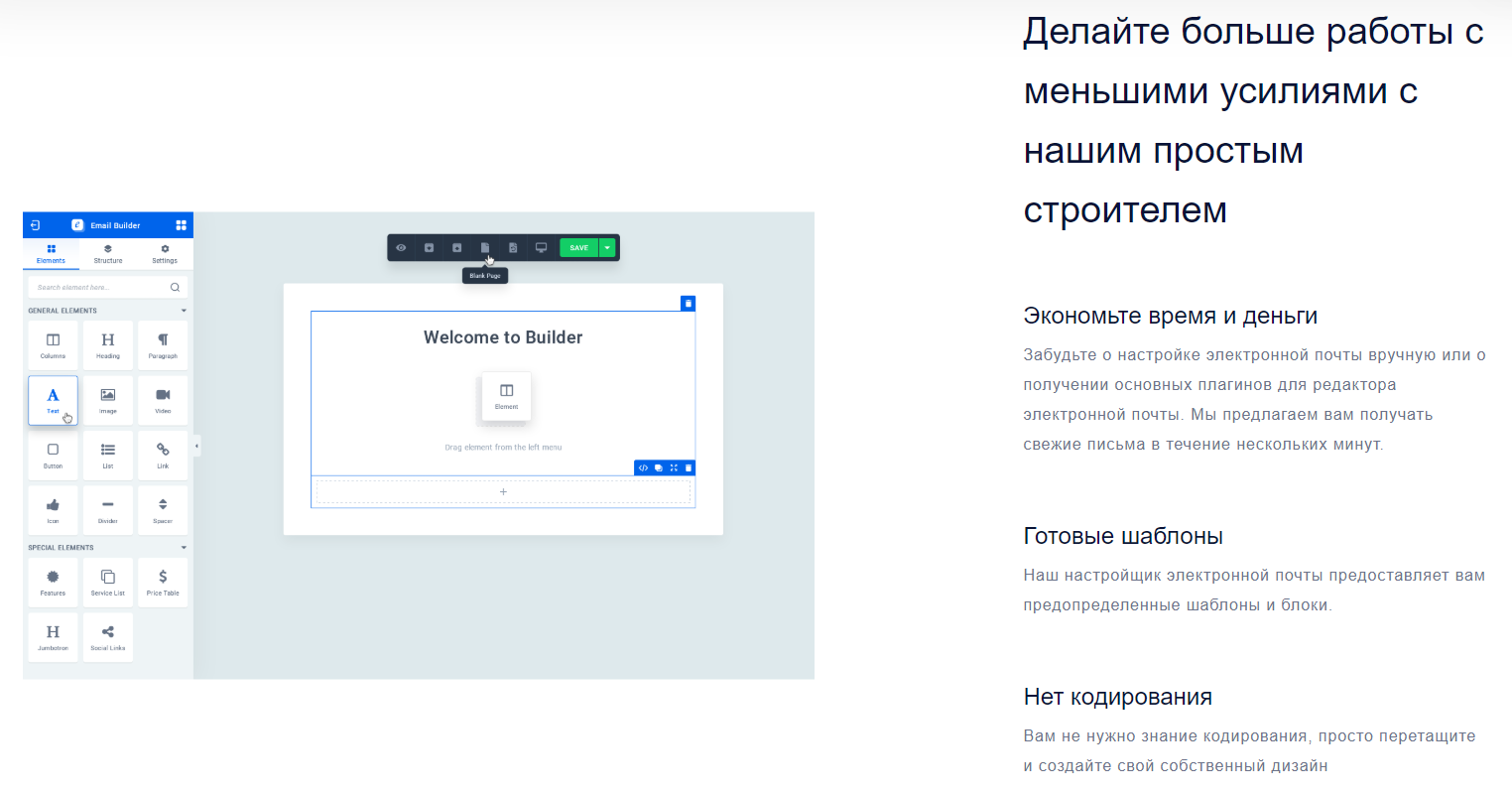Select the Link element
1512x794 pixels.
[163, 456]
